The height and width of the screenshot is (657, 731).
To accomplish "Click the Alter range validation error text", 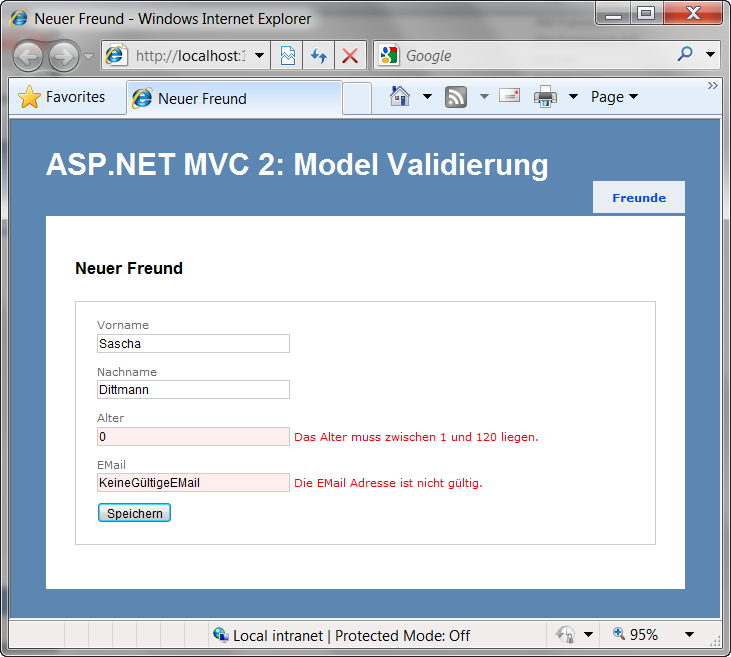I will pyautogui.click(x=416, y=437).
